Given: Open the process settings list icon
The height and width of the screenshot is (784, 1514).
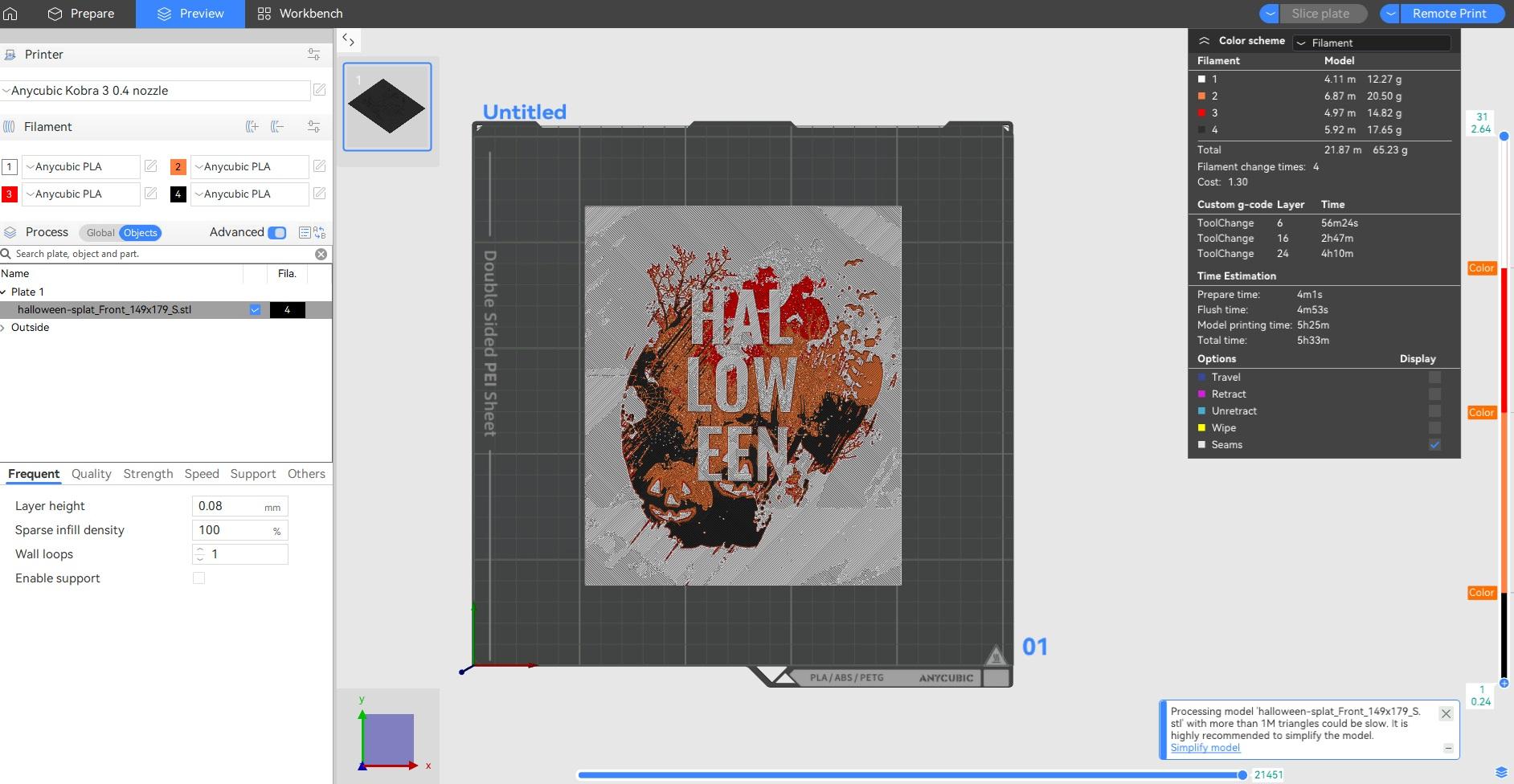Looking at the screenshot, I should 305,232.
